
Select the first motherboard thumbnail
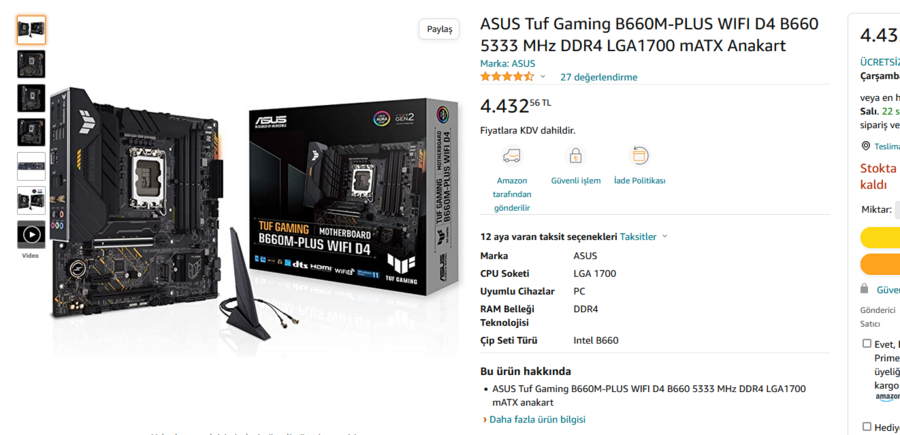pyautogui.click(x=31, y=30)
